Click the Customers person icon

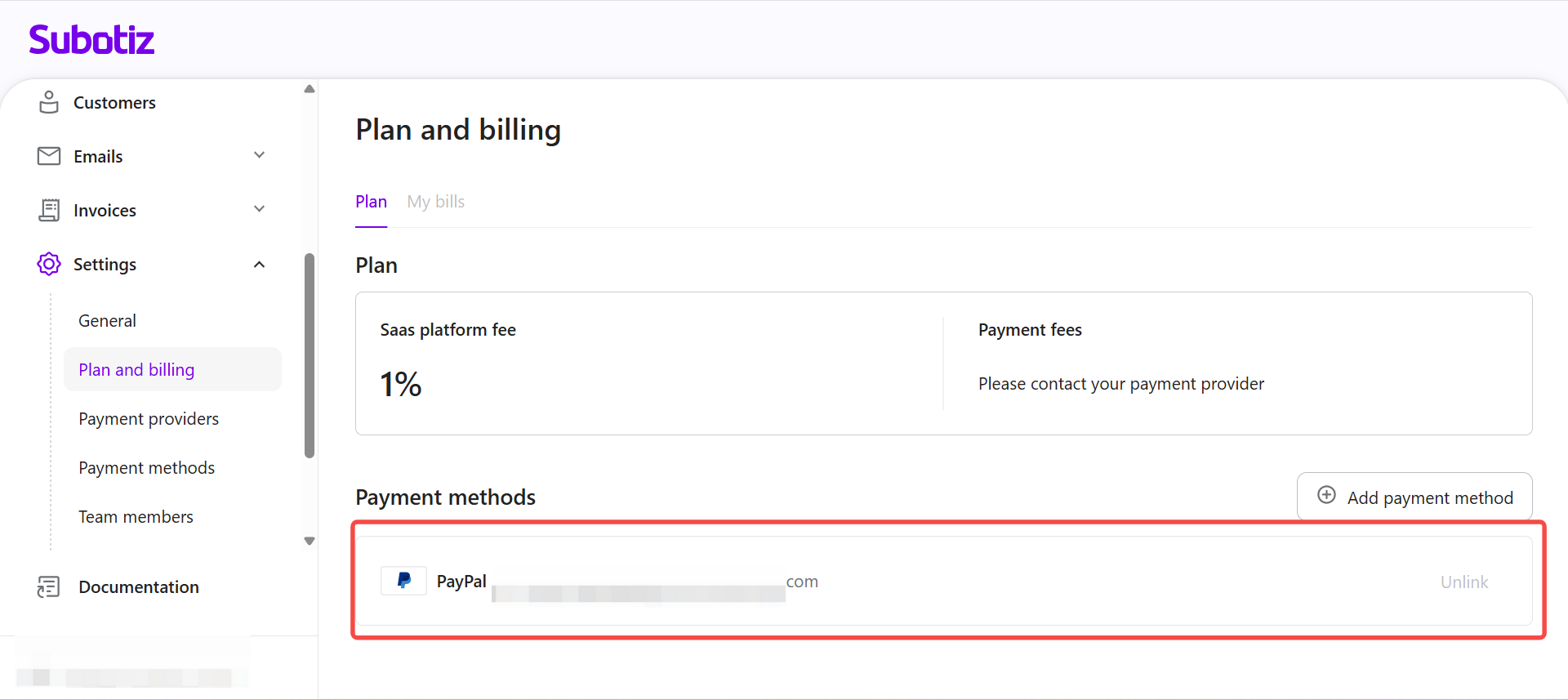point(49,102)
